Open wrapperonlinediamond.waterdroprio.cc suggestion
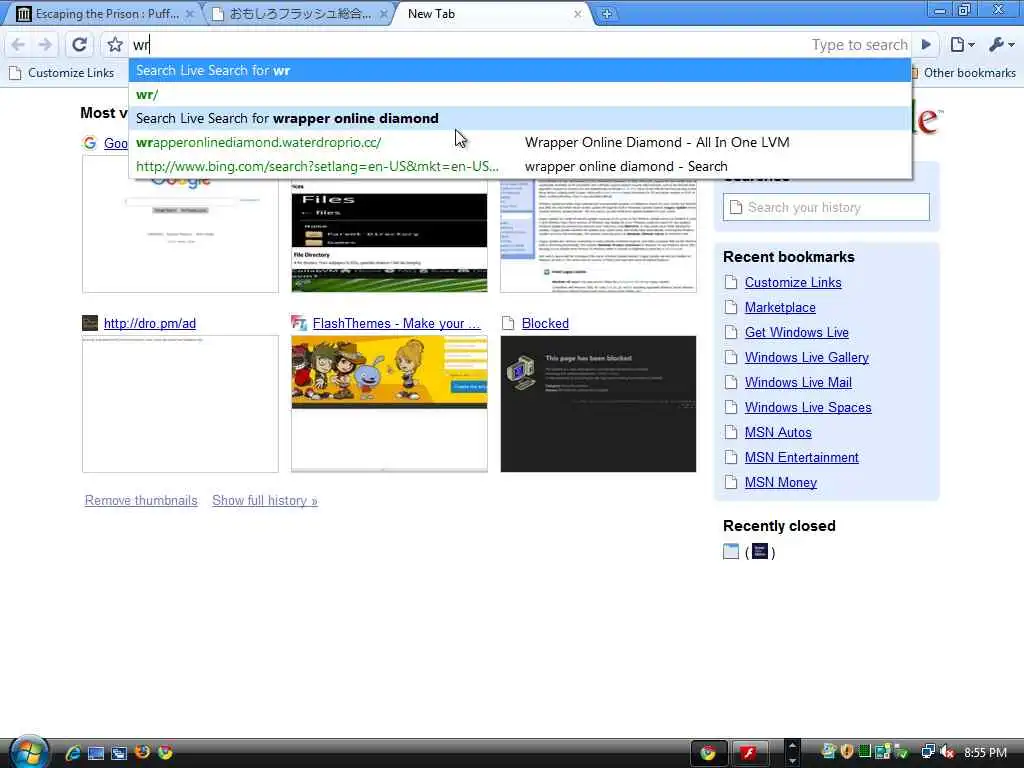Image resolution: width=1024 pixels, height=768 pixels. pos(519,142)
